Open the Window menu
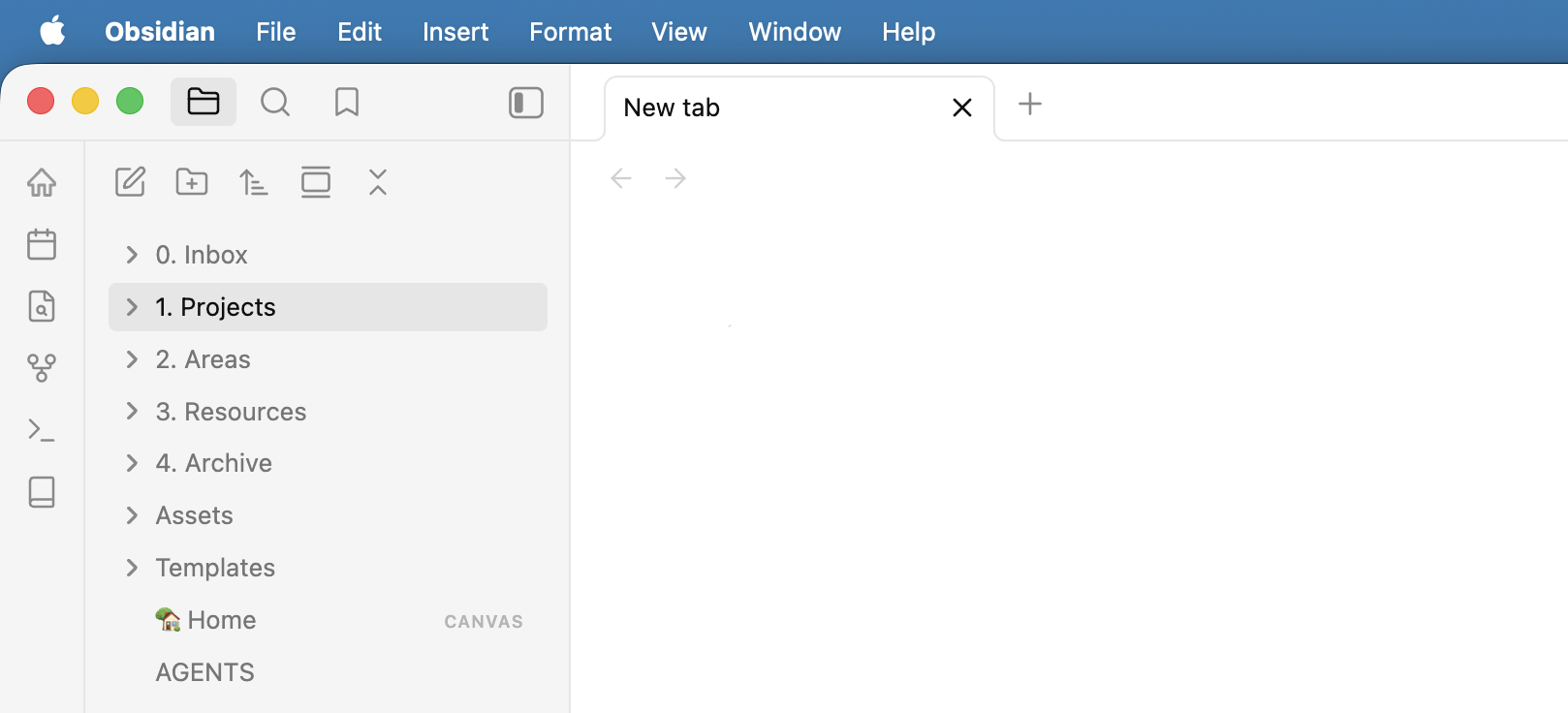The height and width of the screenshot is (713, 1568). tap(795, 32)
